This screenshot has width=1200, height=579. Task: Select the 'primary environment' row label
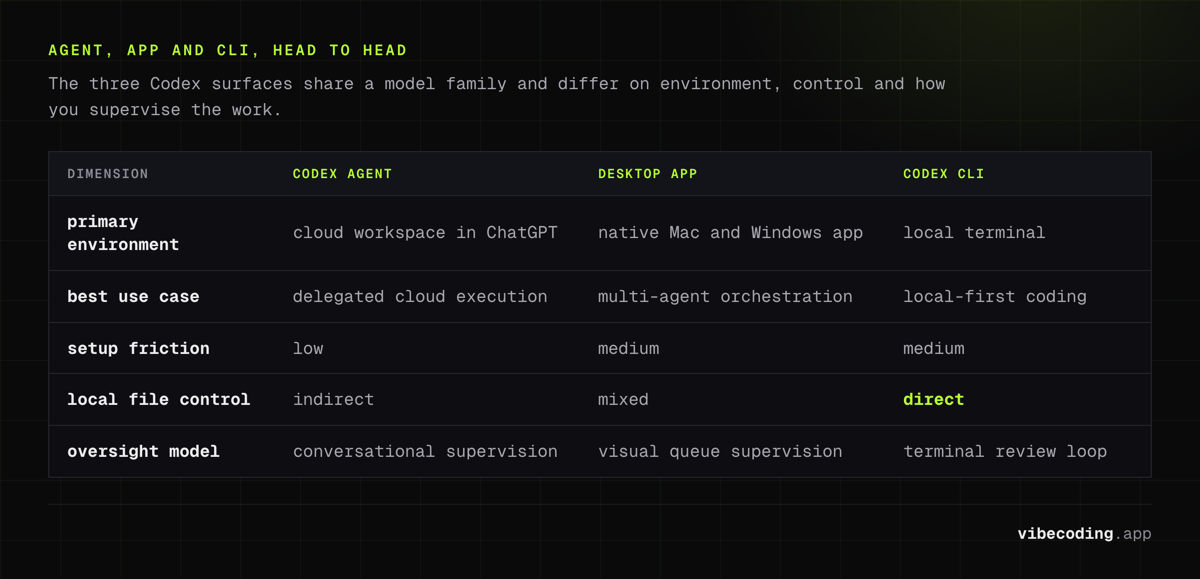(x=123, y=233)
